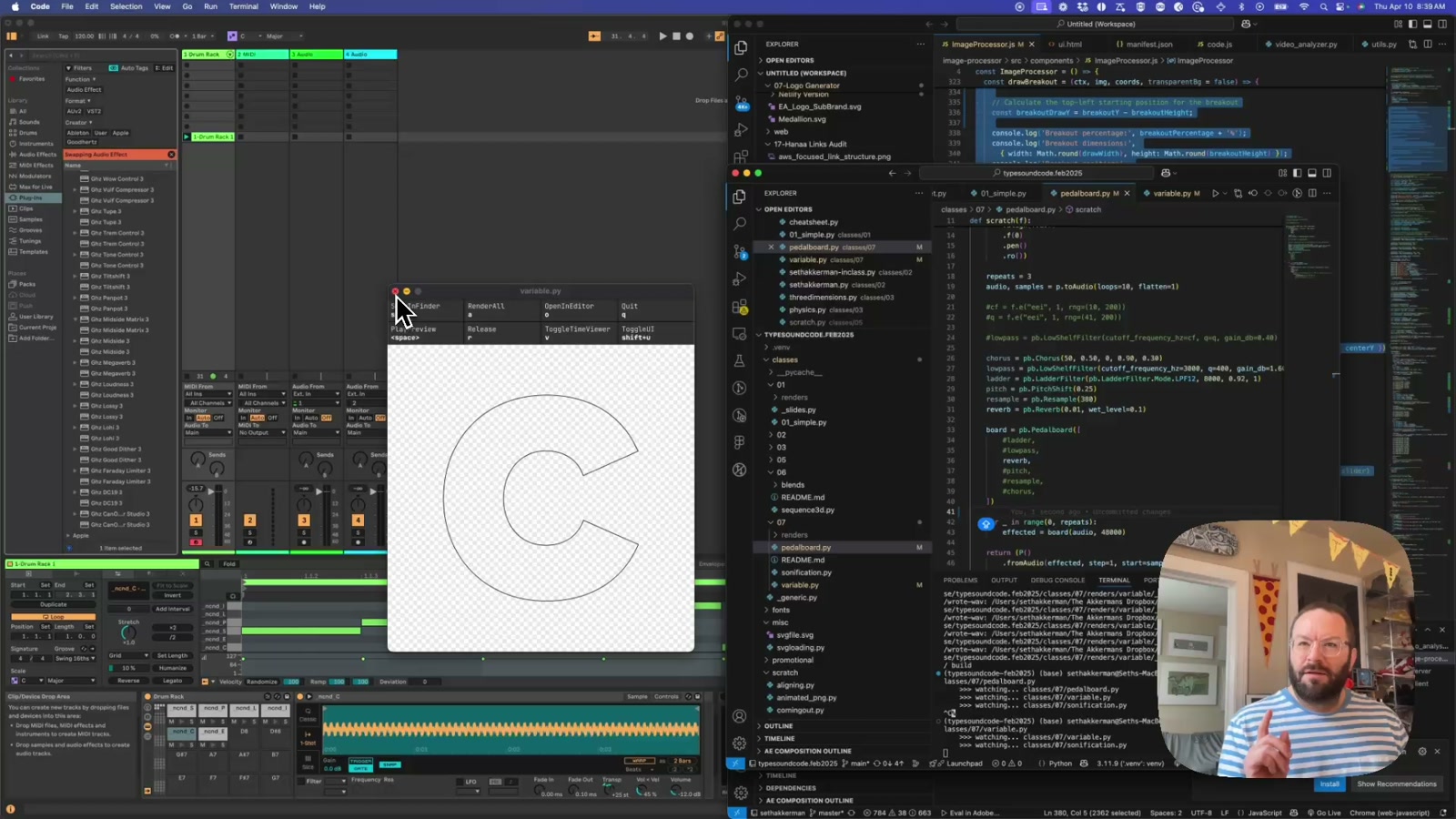Click Ableton transport Stop button

click(x=676, y=36)
